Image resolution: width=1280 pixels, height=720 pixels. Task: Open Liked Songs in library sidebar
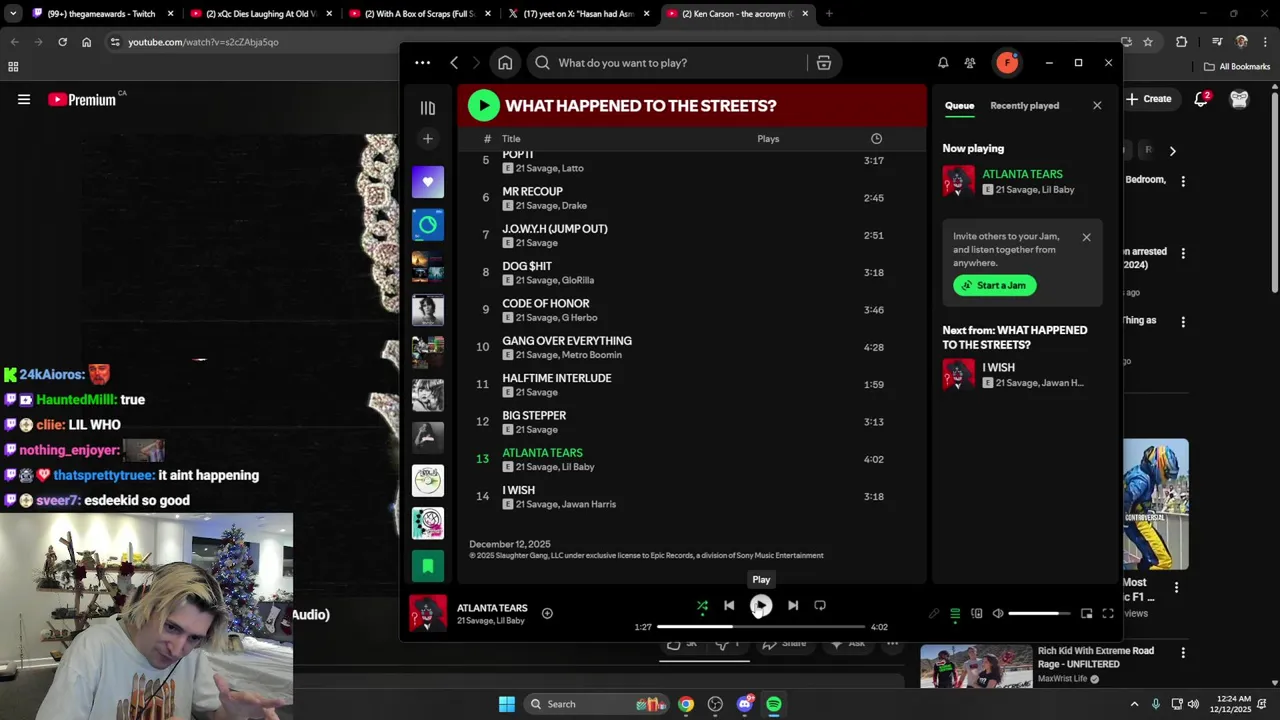pyautogui.click(x=428, y=182)
